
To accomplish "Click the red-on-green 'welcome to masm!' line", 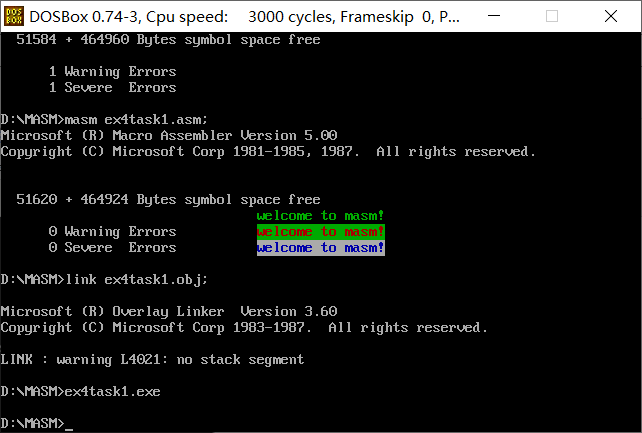I will coord(320,231).
